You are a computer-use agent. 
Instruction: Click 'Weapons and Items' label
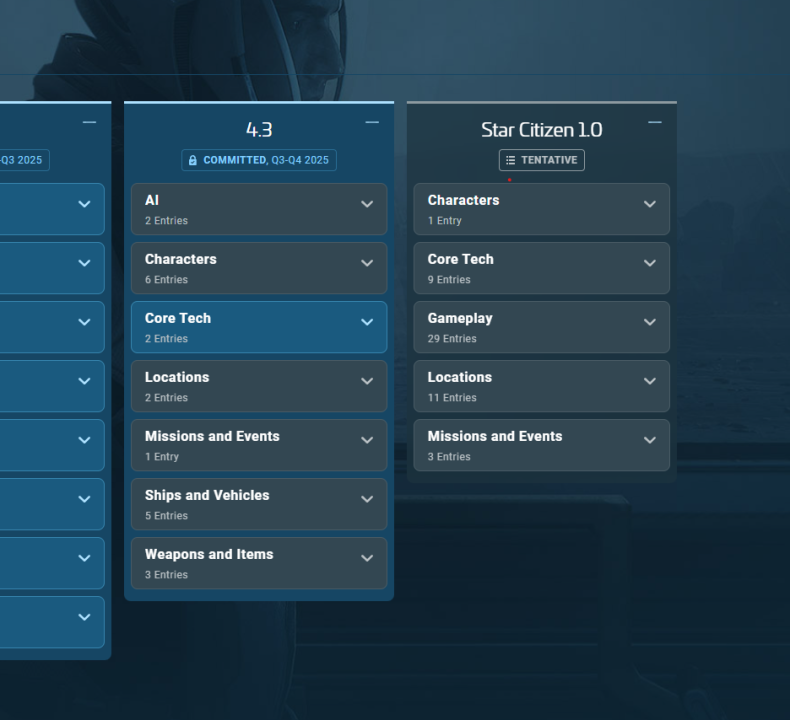tap(209, 554)
